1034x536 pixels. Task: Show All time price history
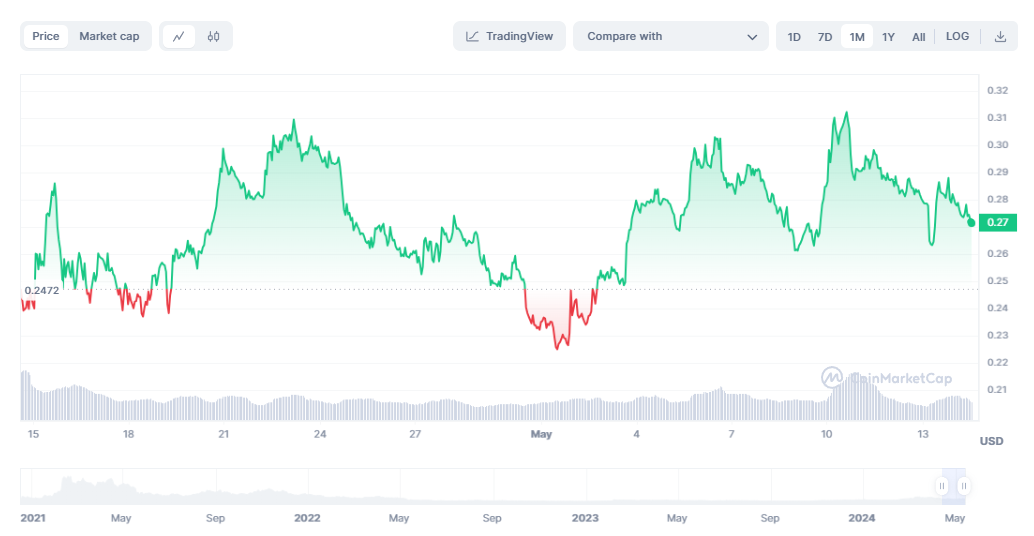click(x=918, y=37)
